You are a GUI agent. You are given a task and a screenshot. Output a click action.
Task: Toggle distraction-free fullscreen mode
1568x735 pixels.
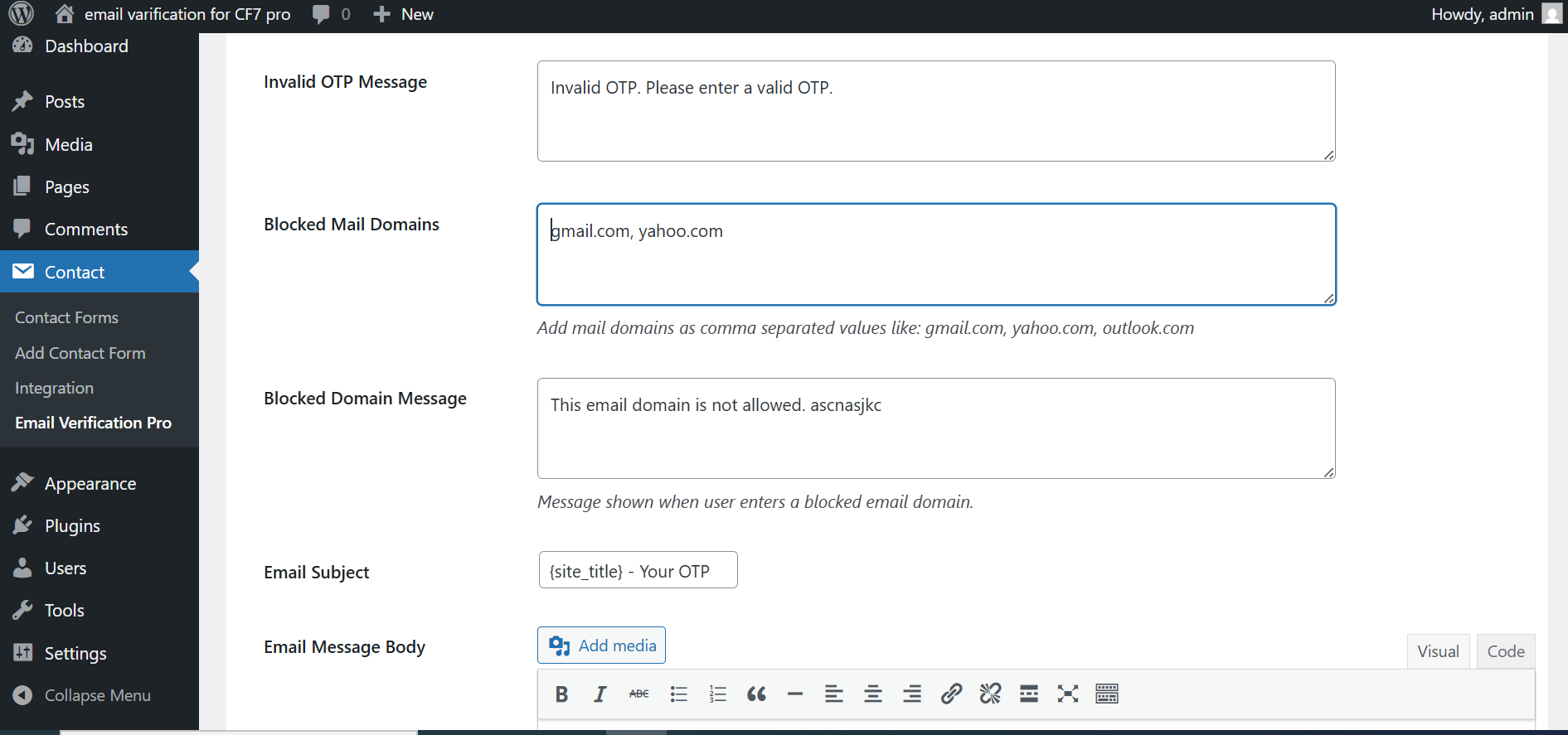[1068, 694]
